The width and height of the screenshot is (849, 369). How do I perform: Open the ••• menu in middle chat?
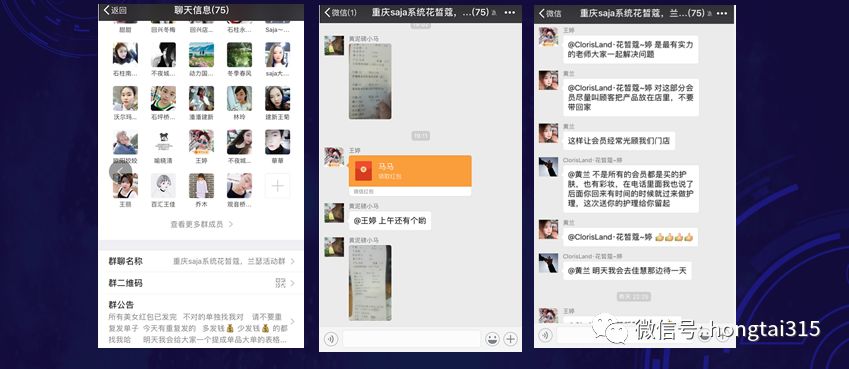(x=510, y=12)
